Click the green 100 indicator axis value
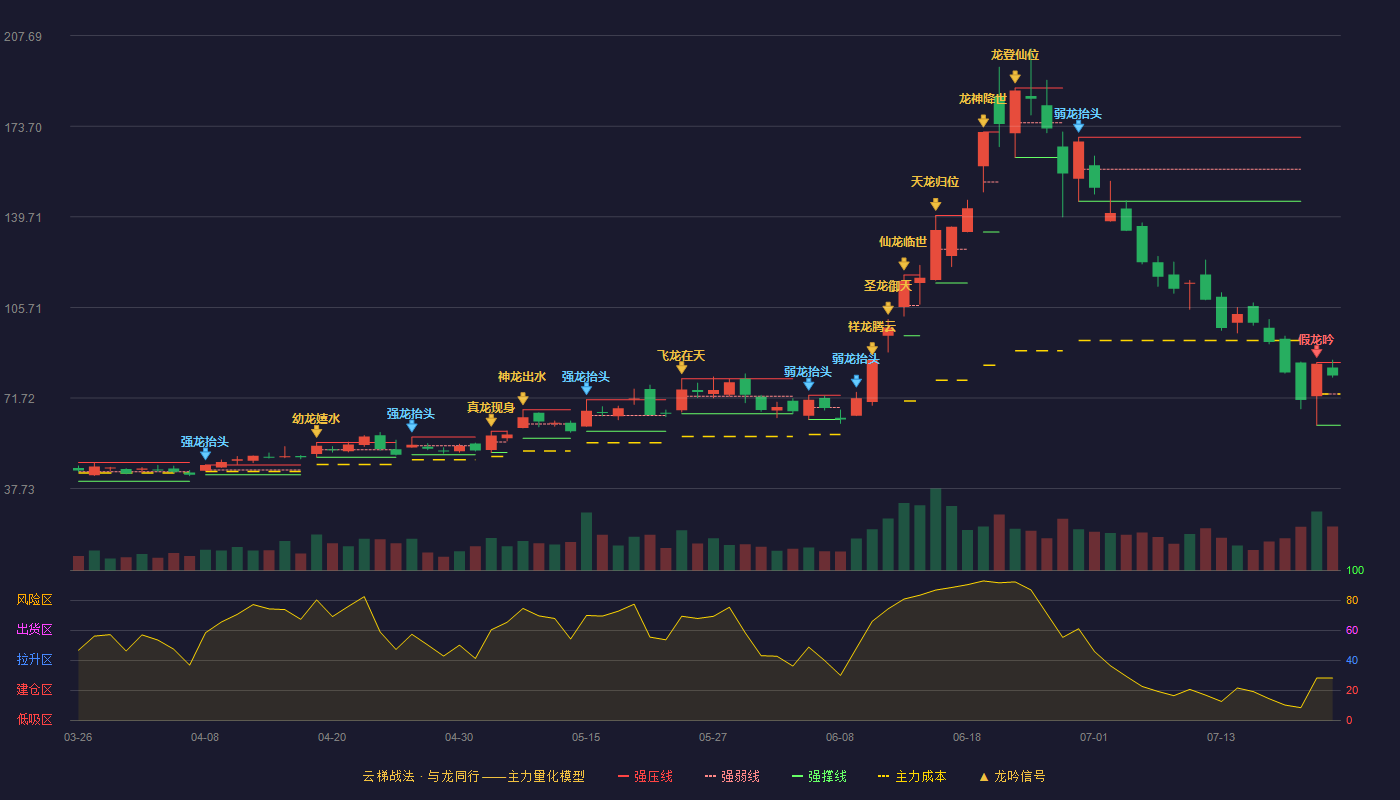Image resolution: width=1400 pixels, height=800 pixels. click(1355, 571)
